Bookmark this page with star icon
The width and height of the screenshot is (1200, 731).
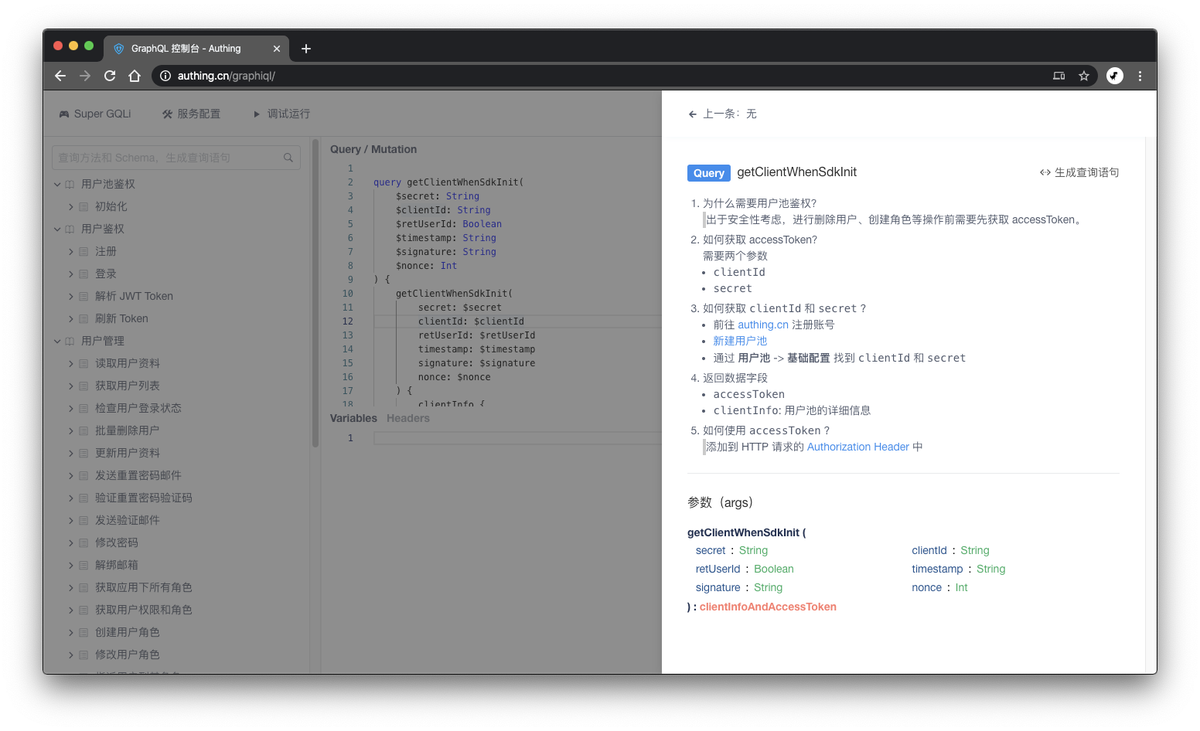pyautogui.click(x=1084, y=76)
